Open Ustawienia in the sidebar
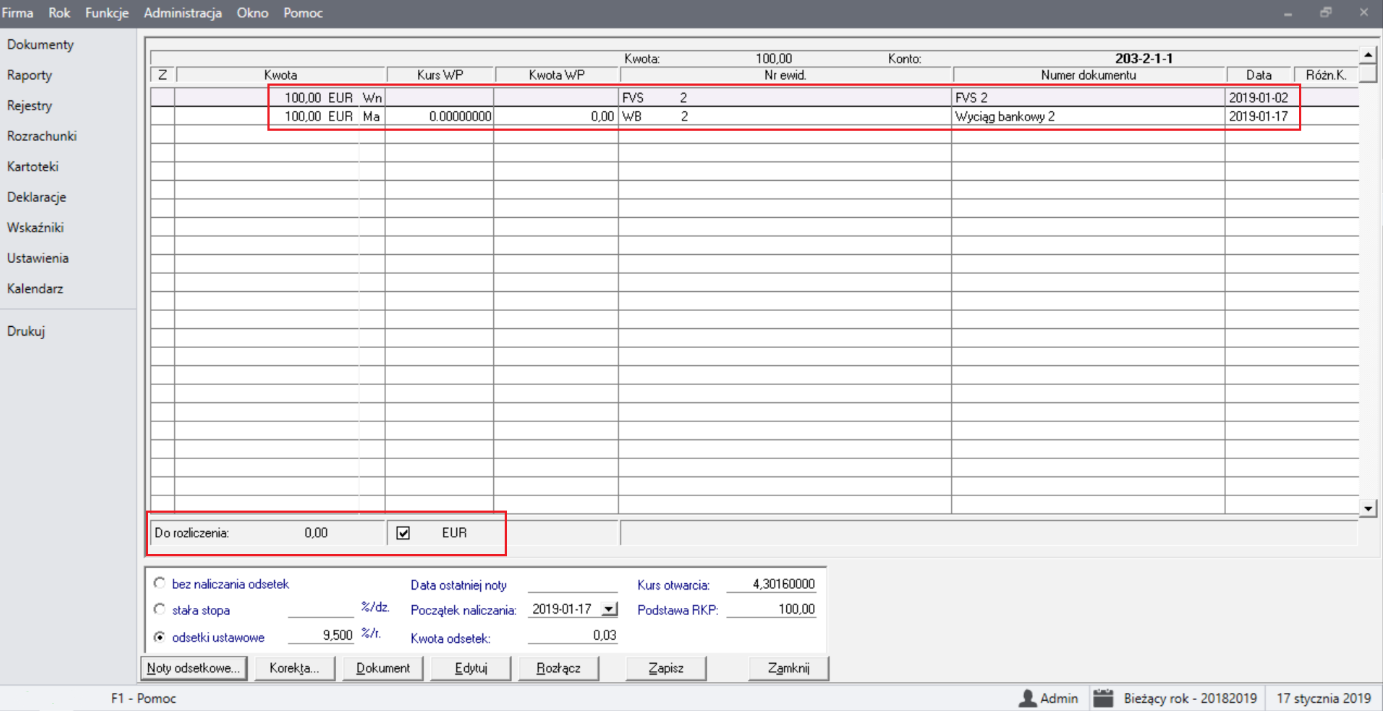This screenshot has height=711, width=1383. pyautogui.click(x=37, y=258)
